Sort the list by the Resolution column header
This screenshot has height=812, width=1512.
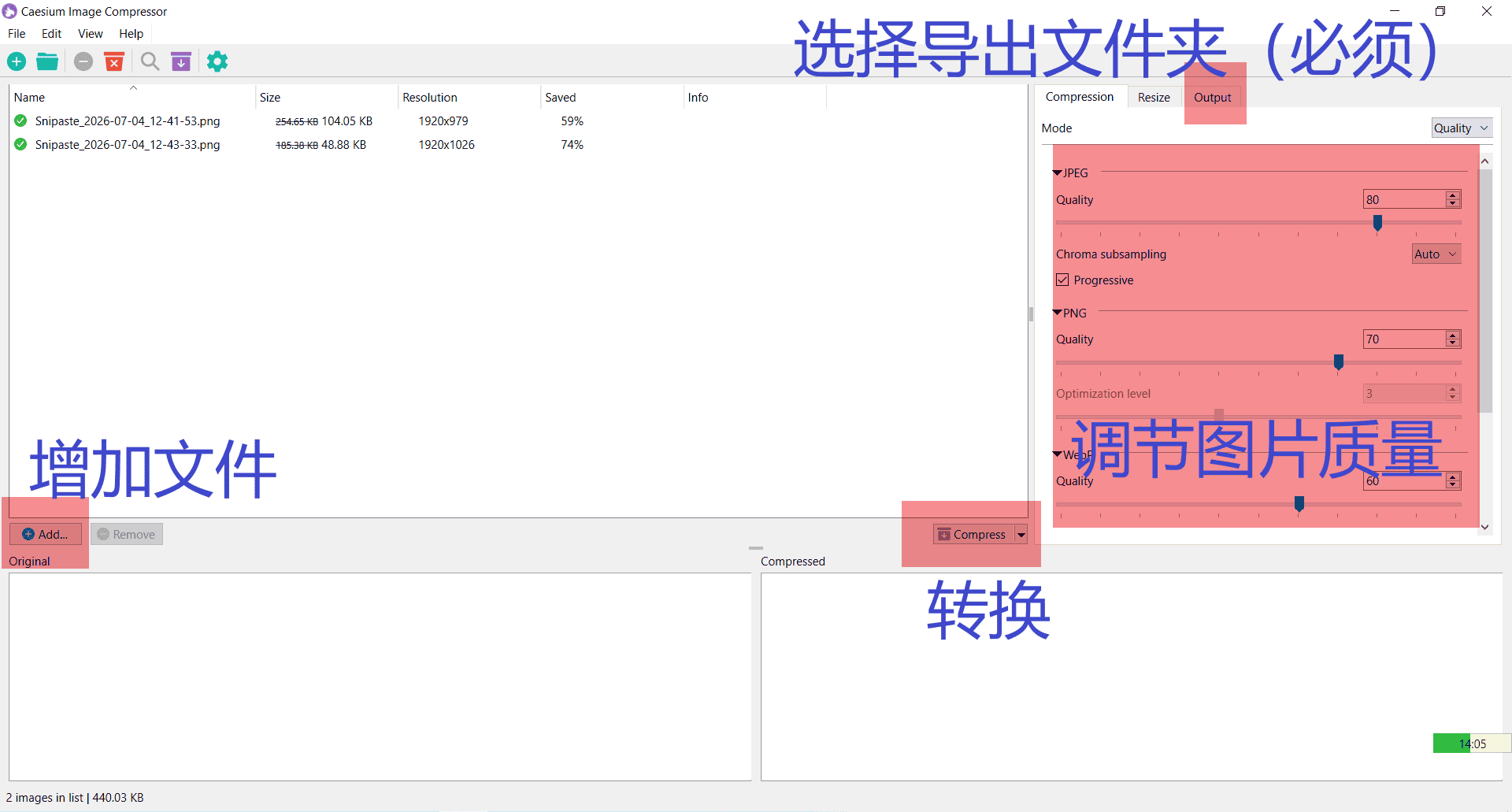[x=469, y=97]
